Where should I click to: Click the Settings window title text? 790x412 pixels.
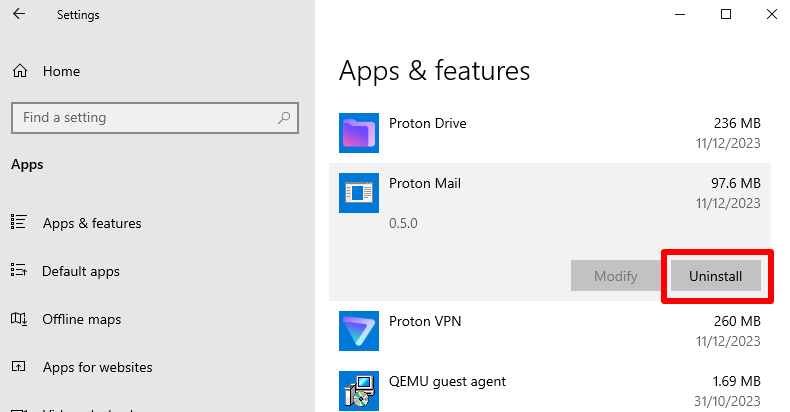[x=78, y=15]
